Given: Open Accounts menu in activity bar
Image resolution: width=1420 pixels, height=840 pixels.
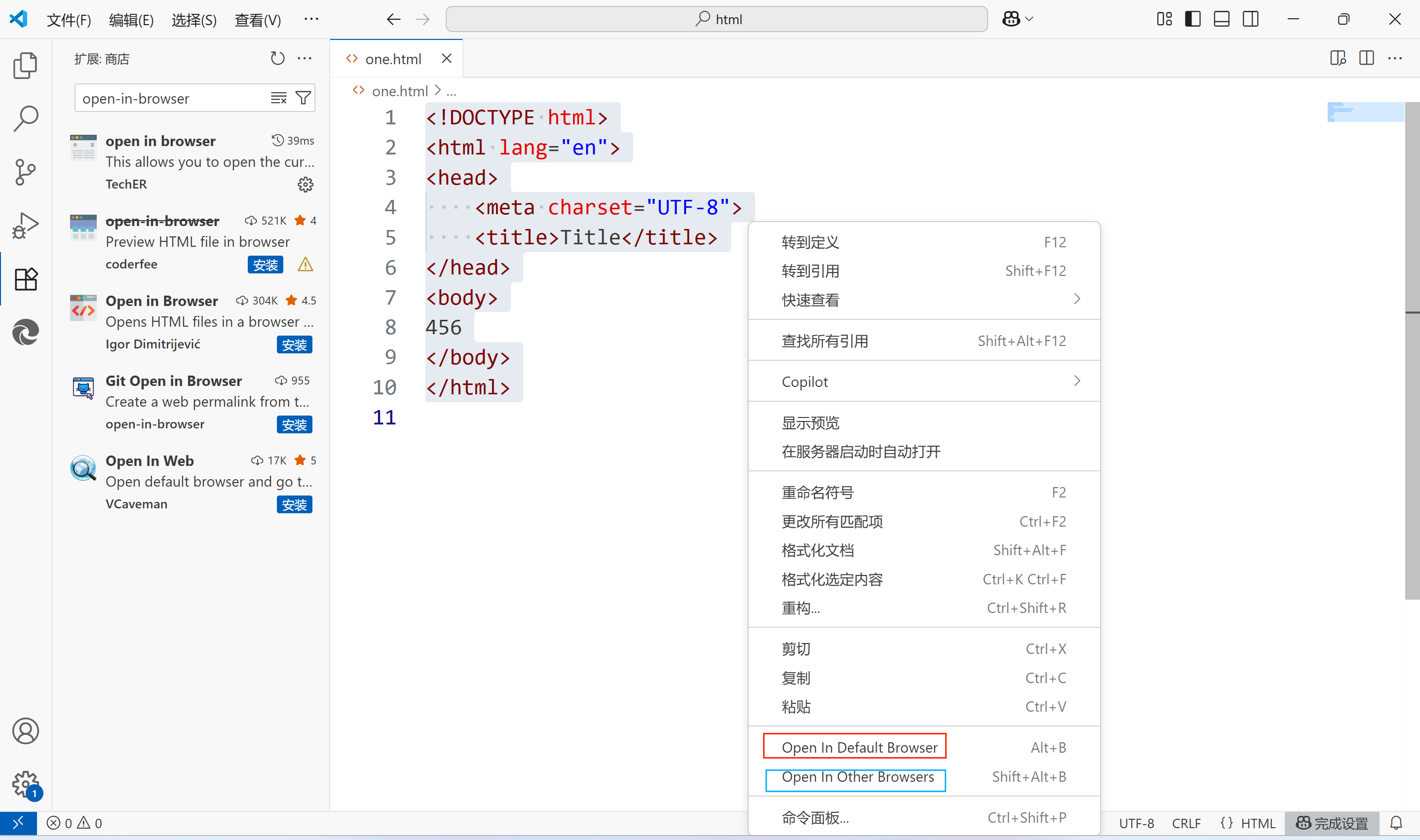Looking at the screenshot, I should (26, 731).
